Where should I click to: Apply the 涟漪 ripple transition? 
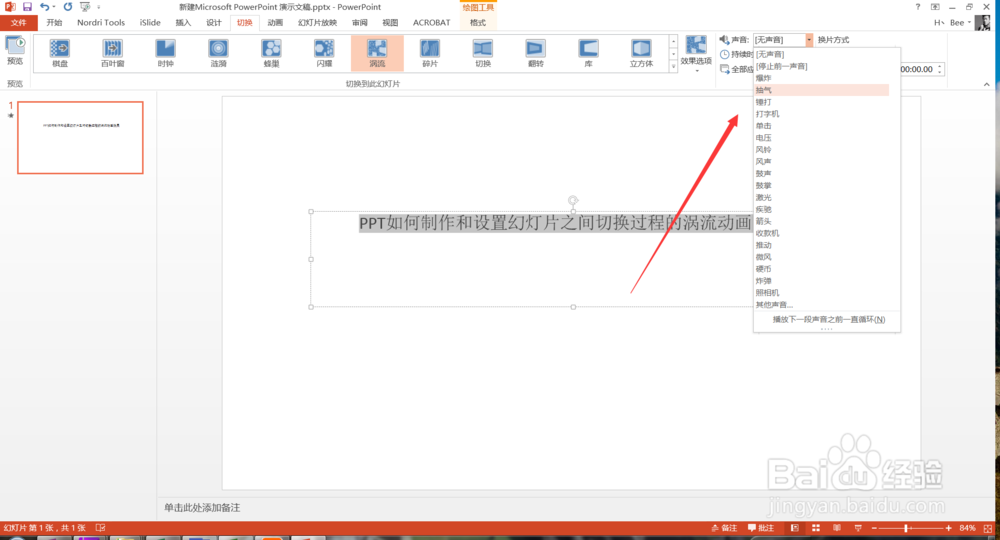219,52
